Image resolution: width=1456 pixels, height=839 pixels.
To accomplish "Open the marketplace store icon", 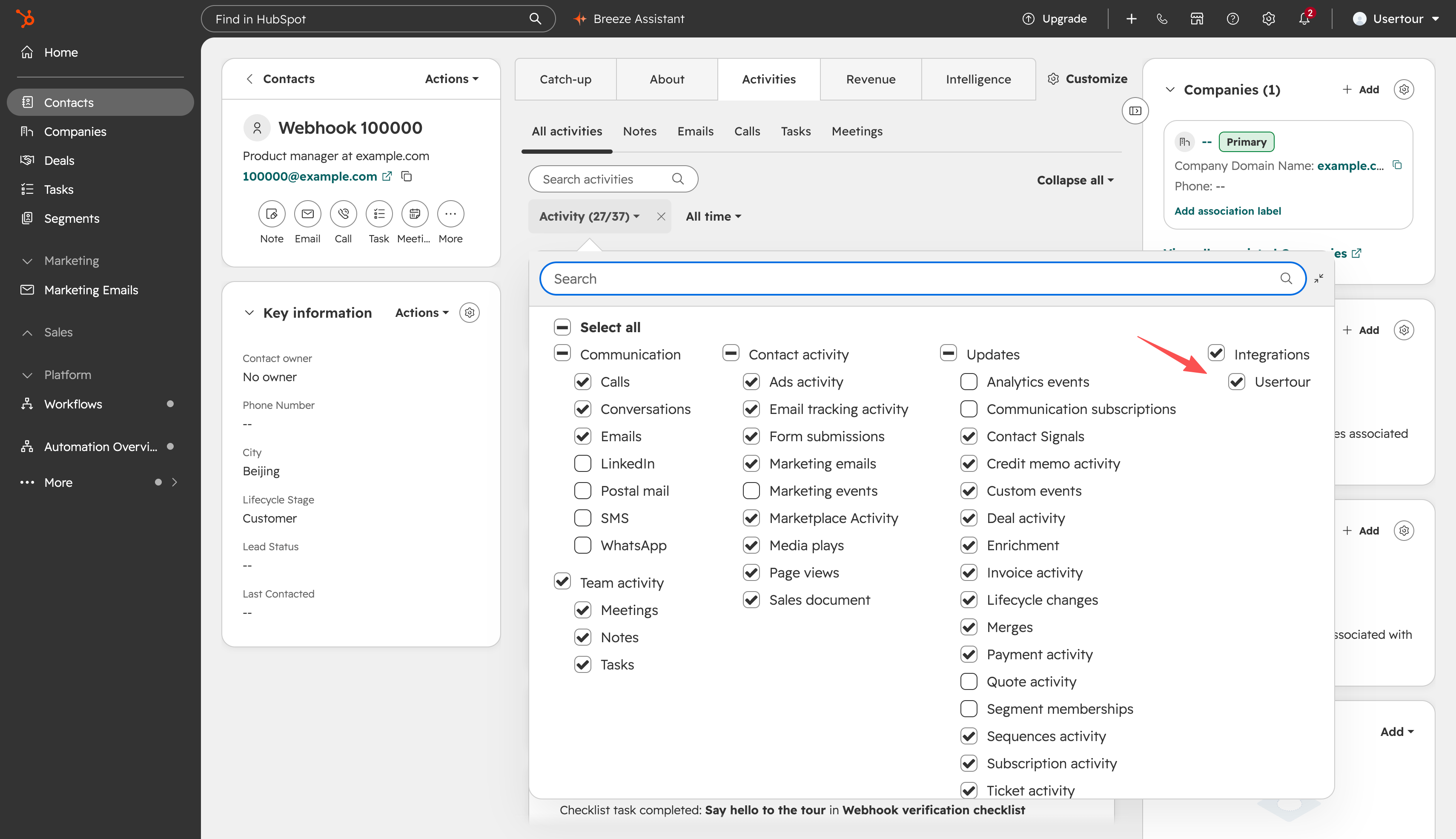I will [x=1197, y=19].
